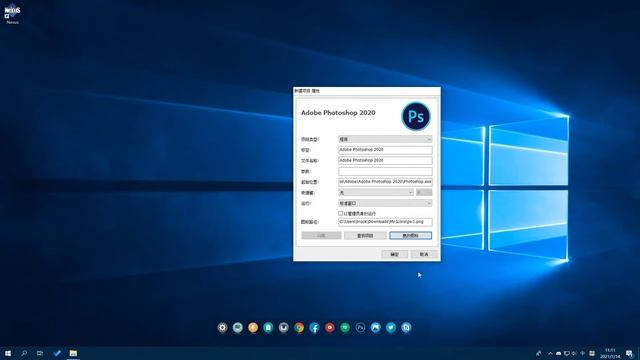640x360 pixels.
Task: Click the 文件名称 field with Adobe Photoshop 2020
Action: pyautogui.click(x=385, y=160)
